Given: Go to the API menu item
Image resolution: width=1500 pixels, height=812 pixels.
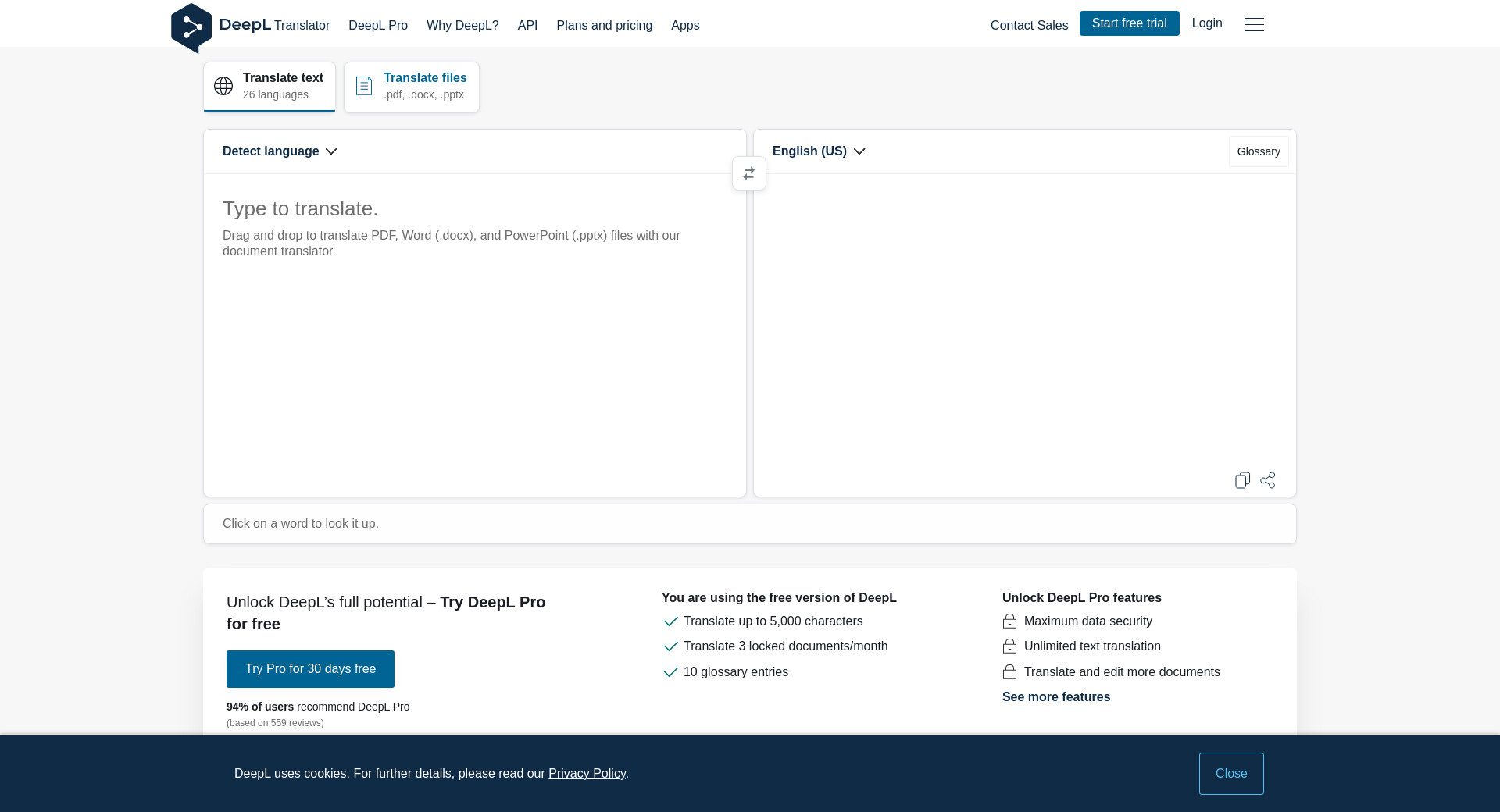Looking at the screenshot, I should (x=527, y=26).
